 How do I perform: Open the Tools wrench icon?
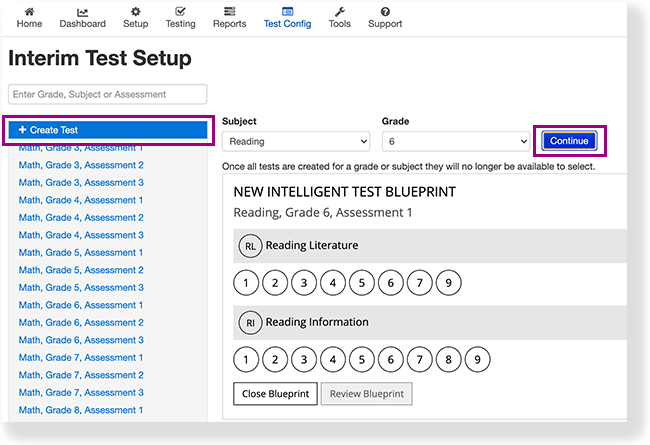[340, 12]
